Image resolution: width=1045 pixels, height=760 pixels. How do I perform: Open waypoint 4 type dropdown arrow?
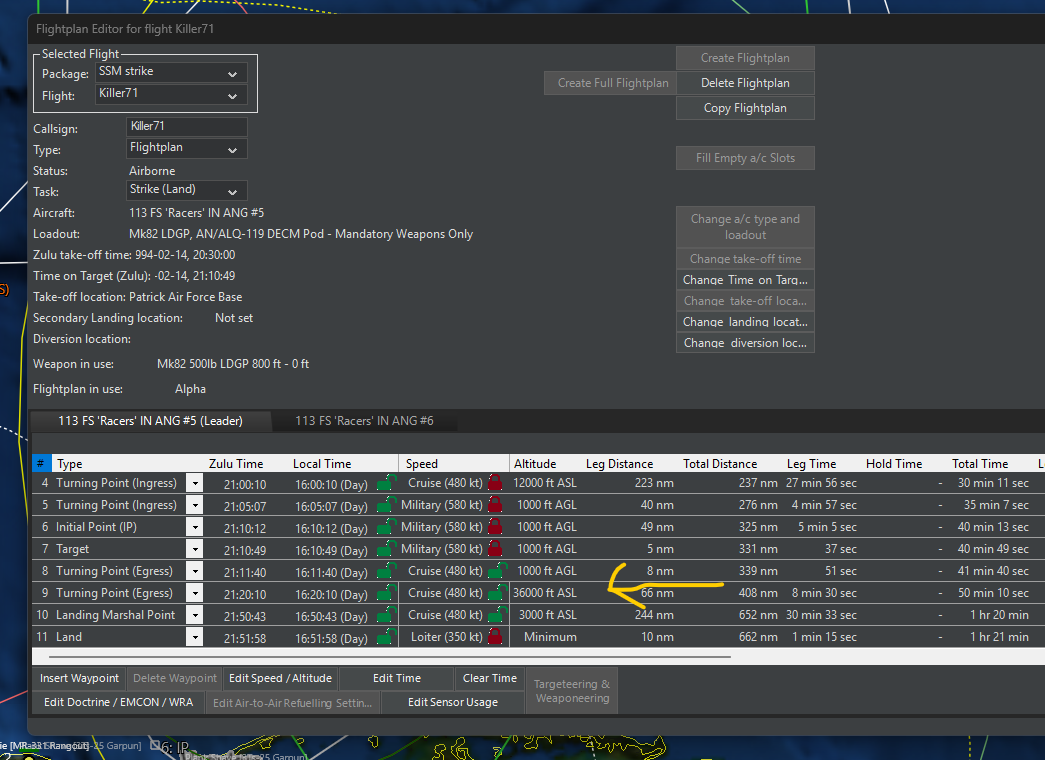tap(195, 483)
